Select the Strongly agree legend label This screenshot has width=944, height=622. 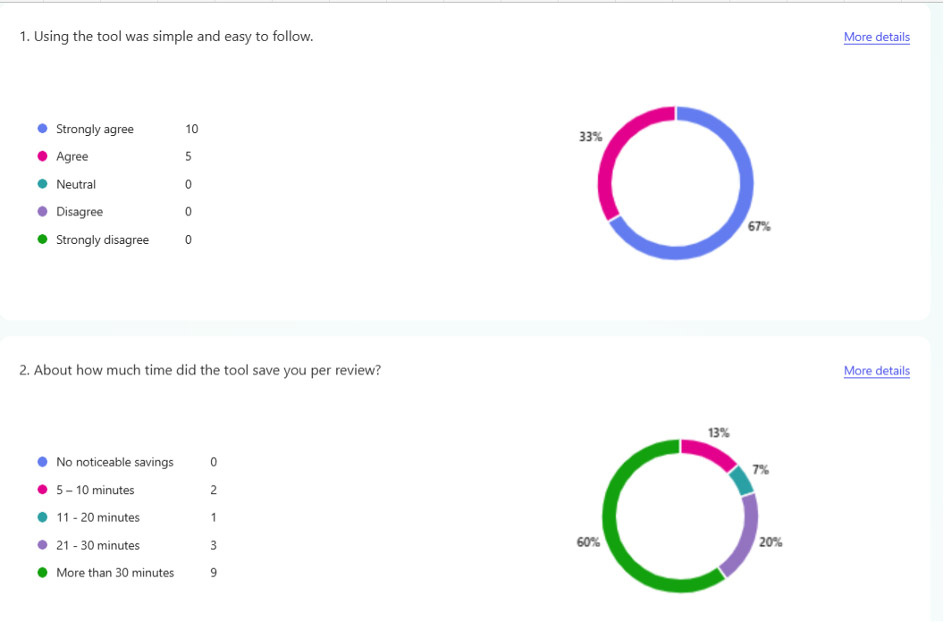(x=95, y=129)
